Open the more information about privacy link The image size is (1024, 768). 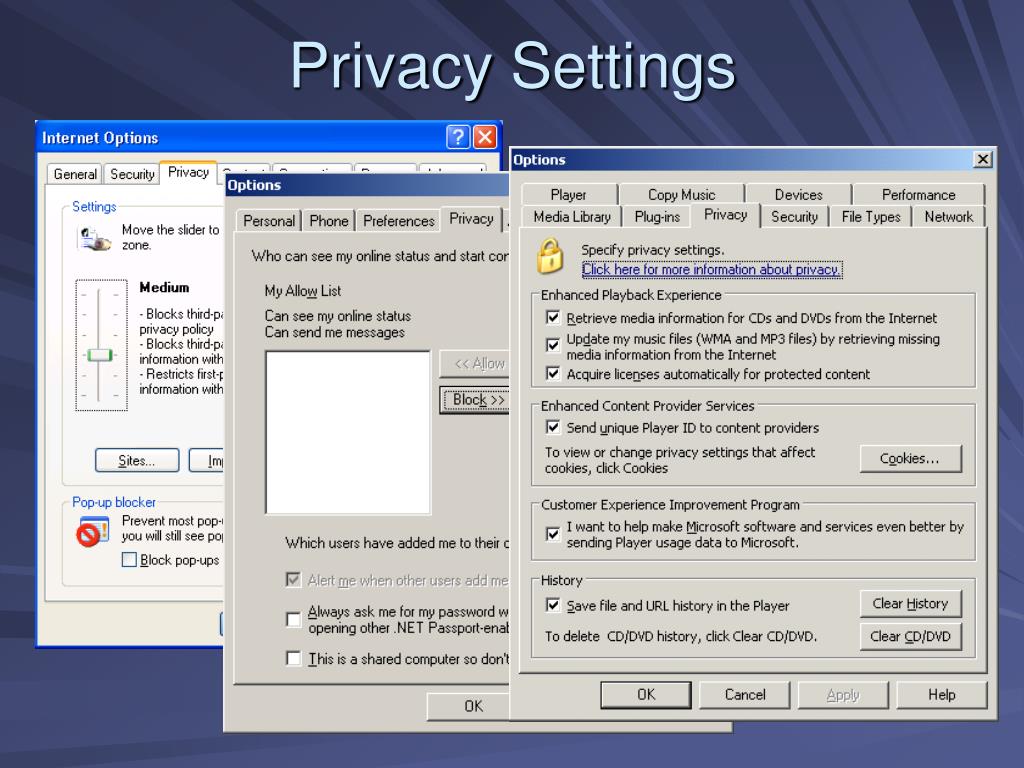[x=711, y=269]
